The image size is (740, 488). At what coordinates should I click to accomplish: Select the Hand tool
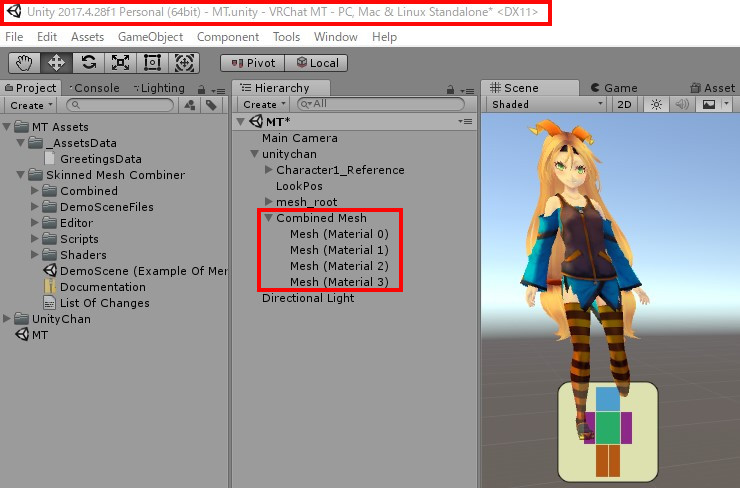point(25,63)
